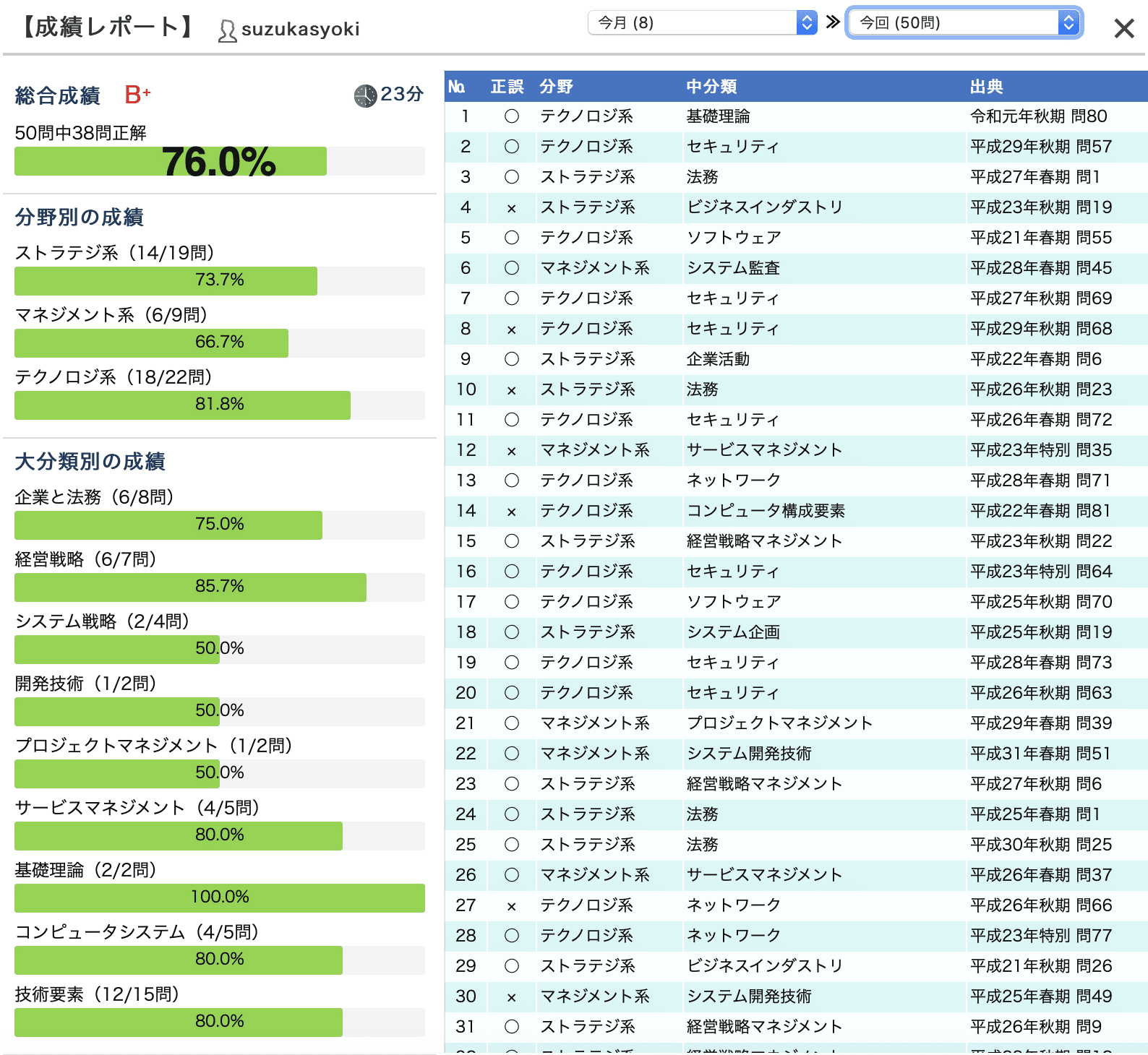Click the 76.0% overall score bar
1148x1055 pixels.
click(x=220, y=161)
